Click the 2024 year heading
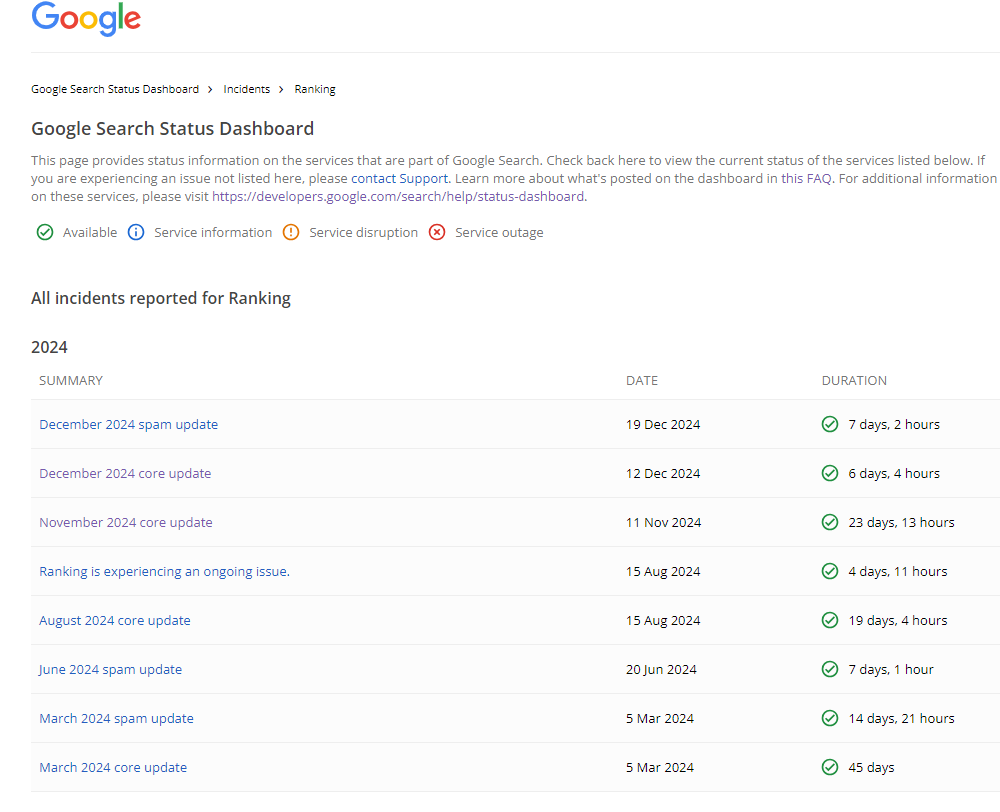 (x=49, y=347)
